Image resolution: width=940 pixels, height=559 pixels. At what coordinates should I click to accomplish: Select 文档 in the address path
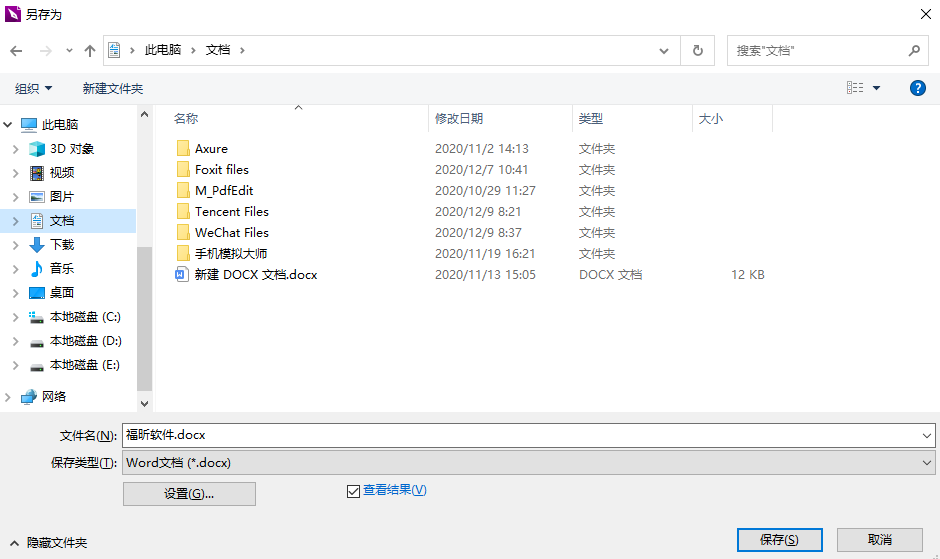(x=218, y=50)
